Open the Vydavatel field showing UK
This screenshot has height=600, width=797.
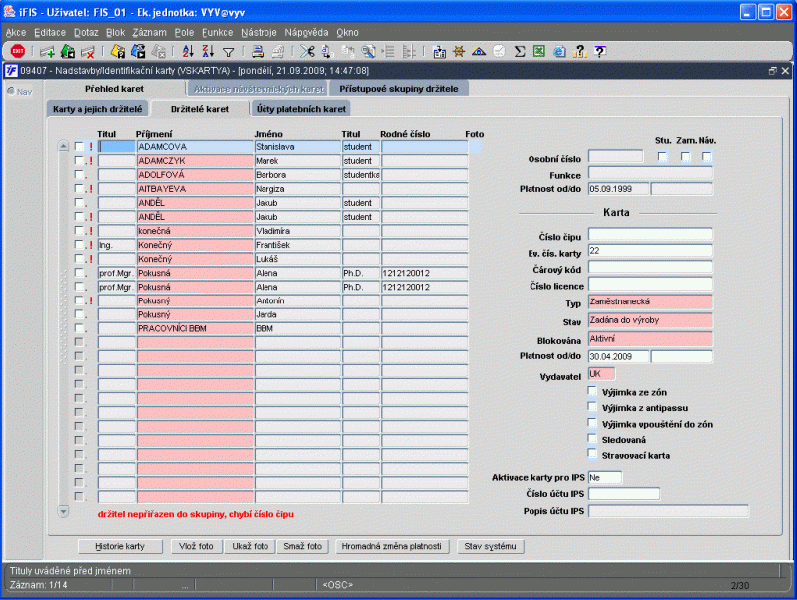(x=601, y=374)
